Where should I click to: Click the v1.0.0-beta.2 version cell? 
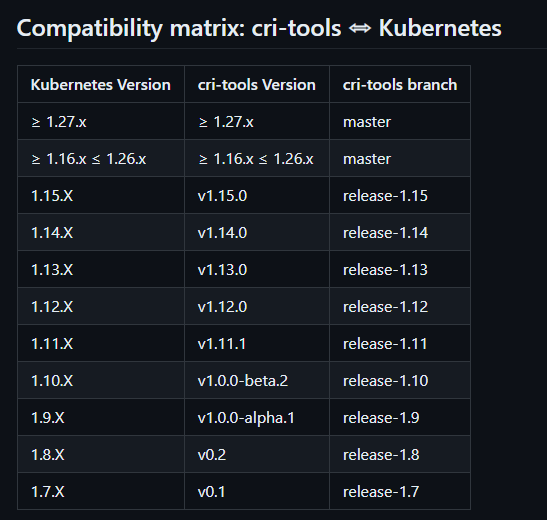[x=257, y=380]
